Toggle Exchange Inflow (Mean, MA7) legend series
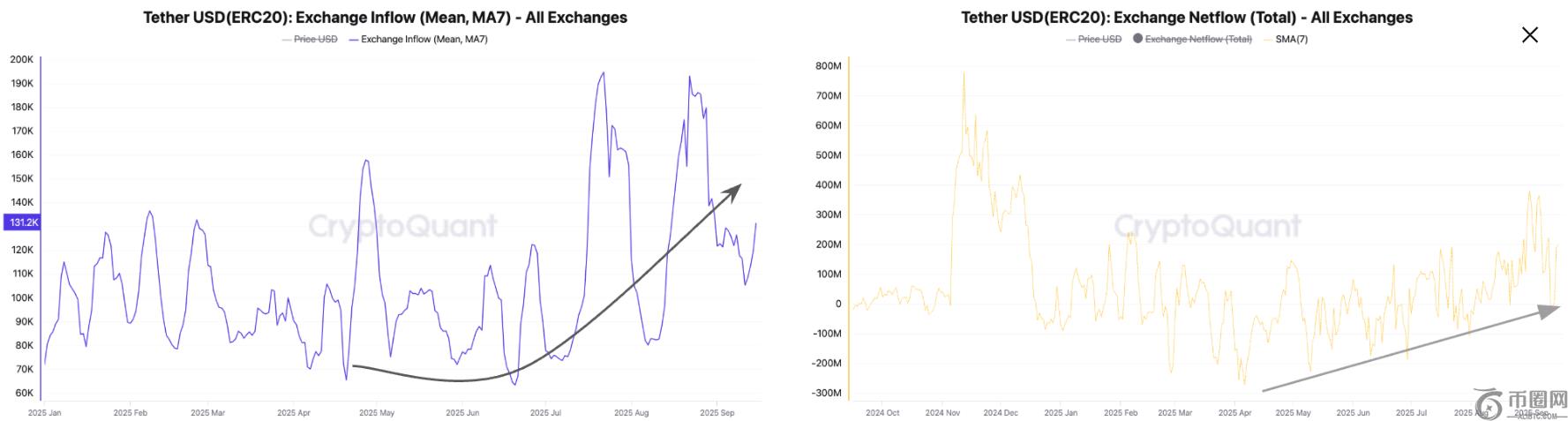 coord(418,39)
